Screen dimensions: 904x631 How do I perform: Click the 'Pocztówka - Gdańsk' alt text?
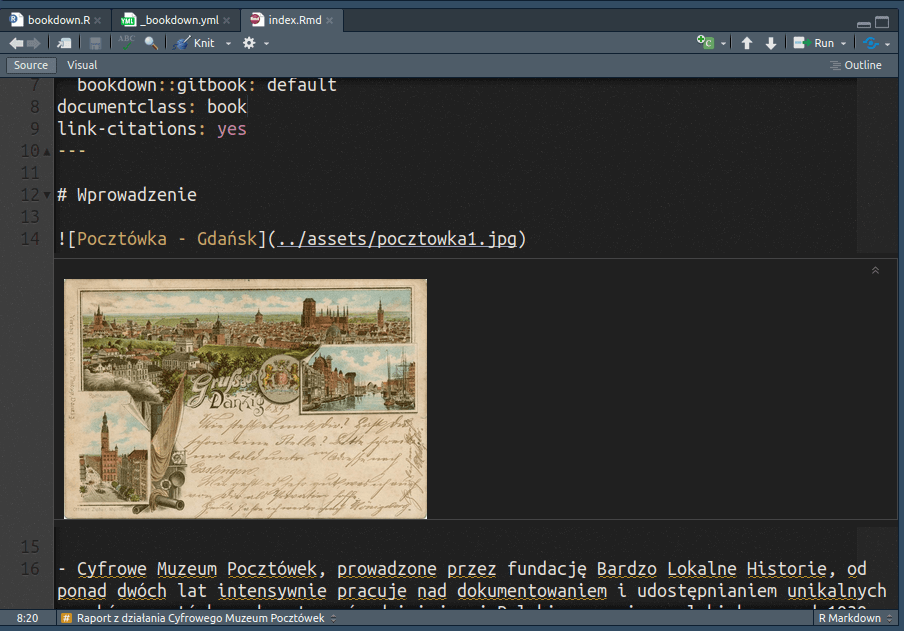[x=167, y=239]
